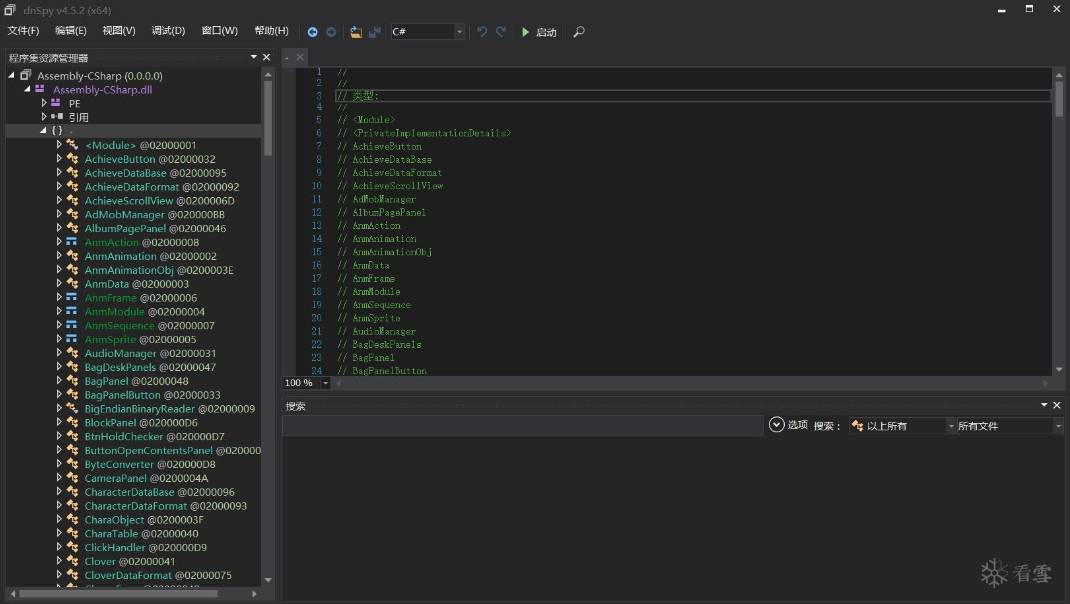Collapse the Assembly-CSharp.dll node
This screenshot has height=604, width=1070.
[x=28, y=89]
